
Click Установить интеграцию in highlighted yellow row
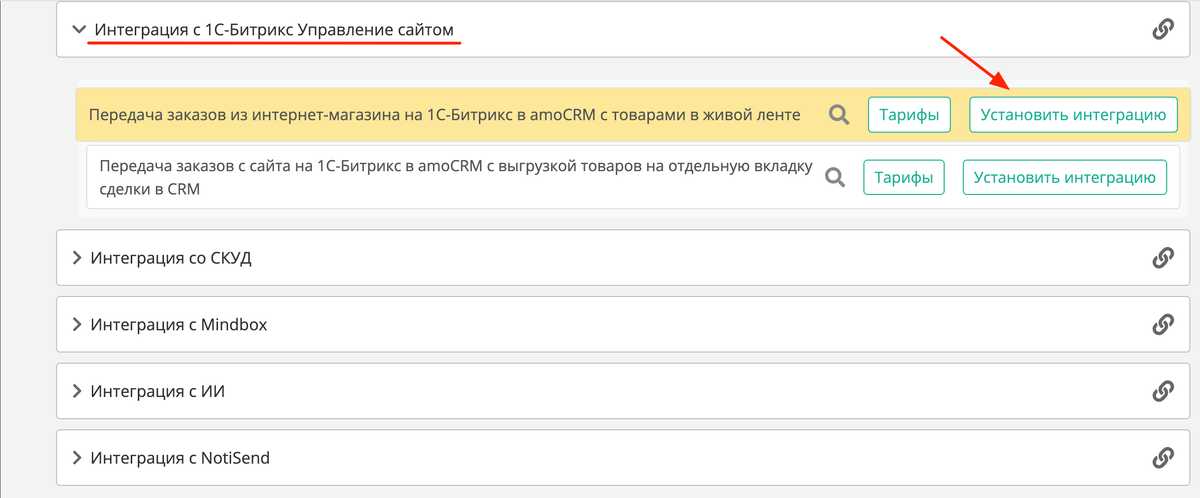[1073, 115]
